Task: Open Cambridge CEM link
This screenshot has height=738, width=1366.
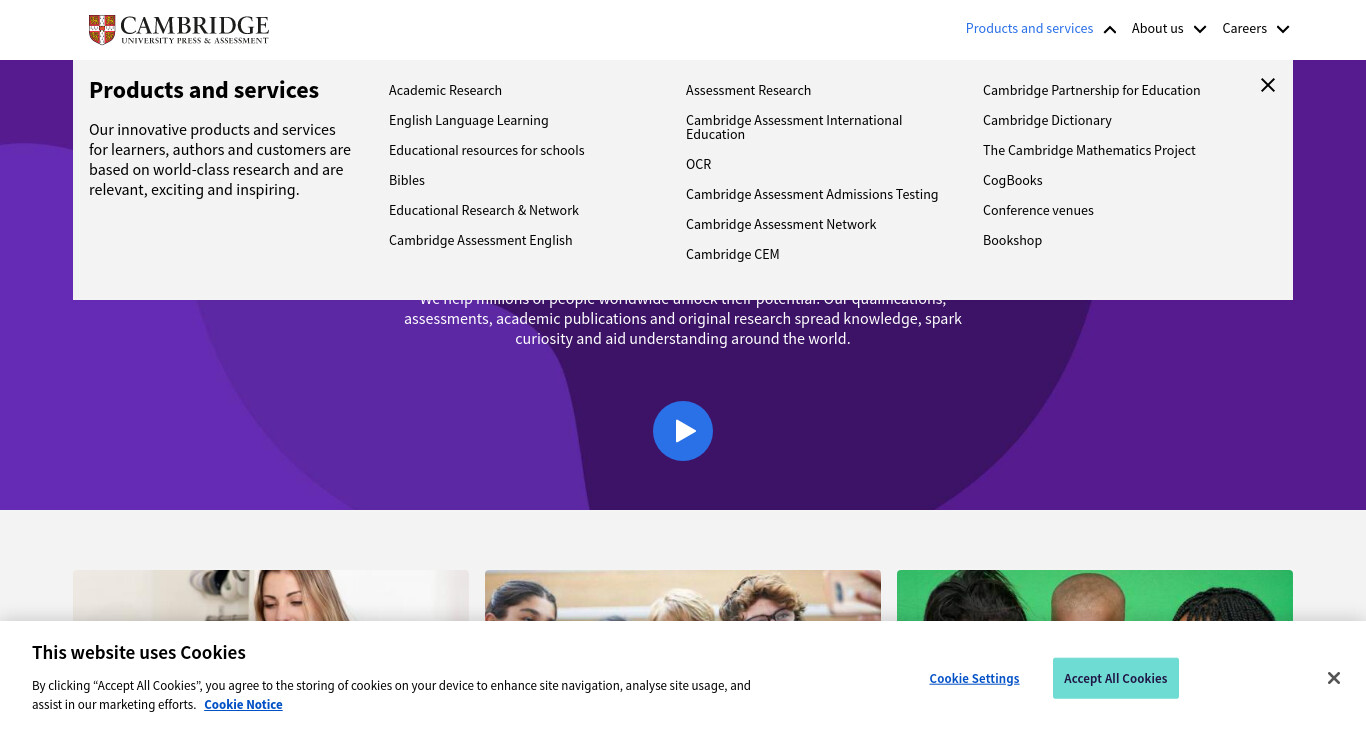Action: [x=732, y=254]
